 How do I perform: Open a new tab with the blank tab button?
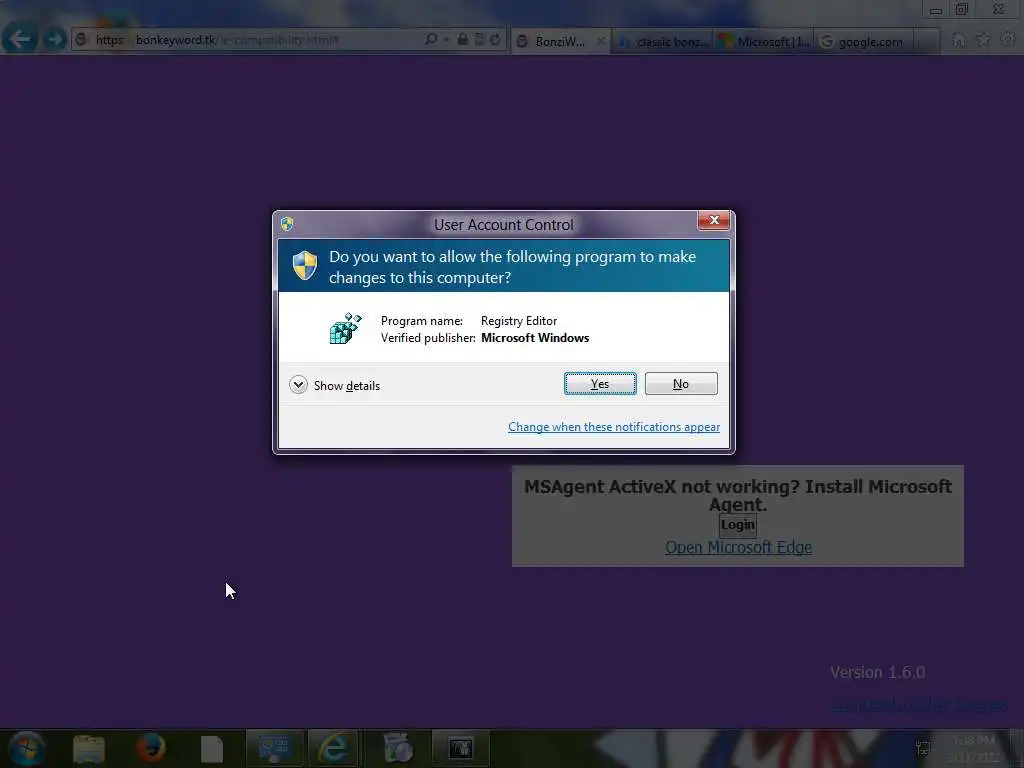coord(926,41)
